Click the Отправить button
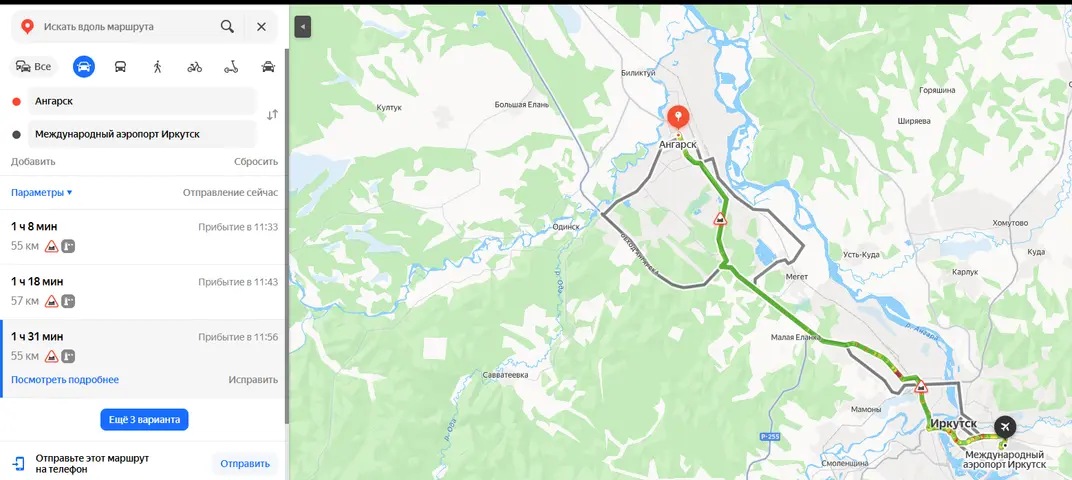This screenshot has width=1072, height=480. click(245, 464)
